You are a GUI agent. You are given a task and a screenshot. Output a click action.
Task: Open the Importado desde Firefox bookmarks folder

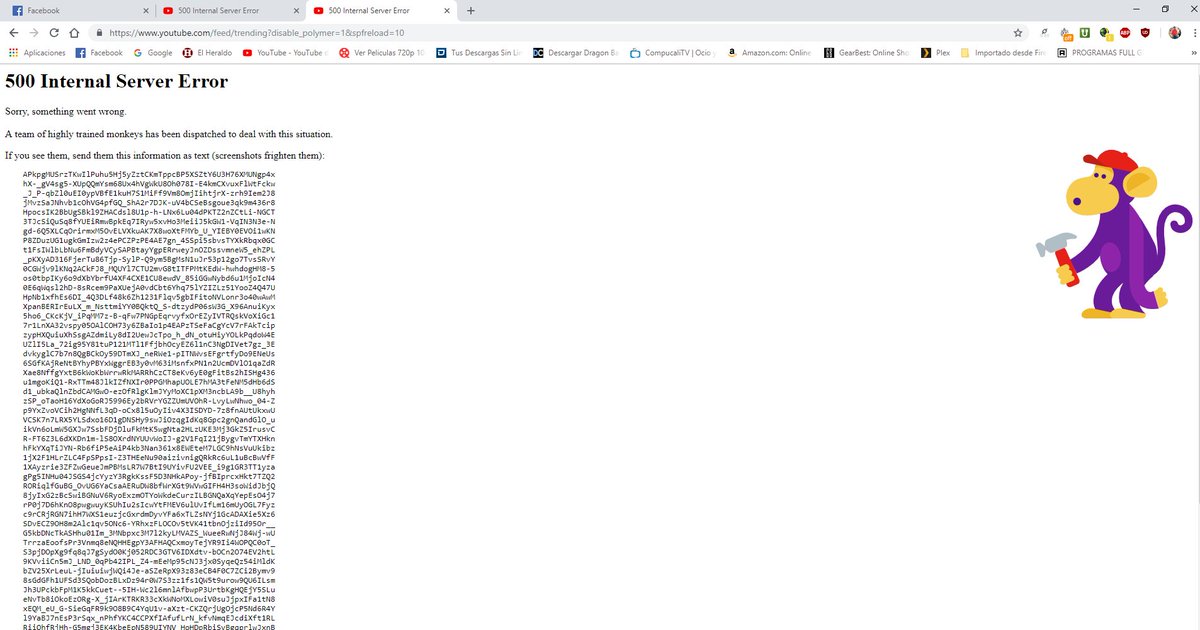[x=1005, y=53]
